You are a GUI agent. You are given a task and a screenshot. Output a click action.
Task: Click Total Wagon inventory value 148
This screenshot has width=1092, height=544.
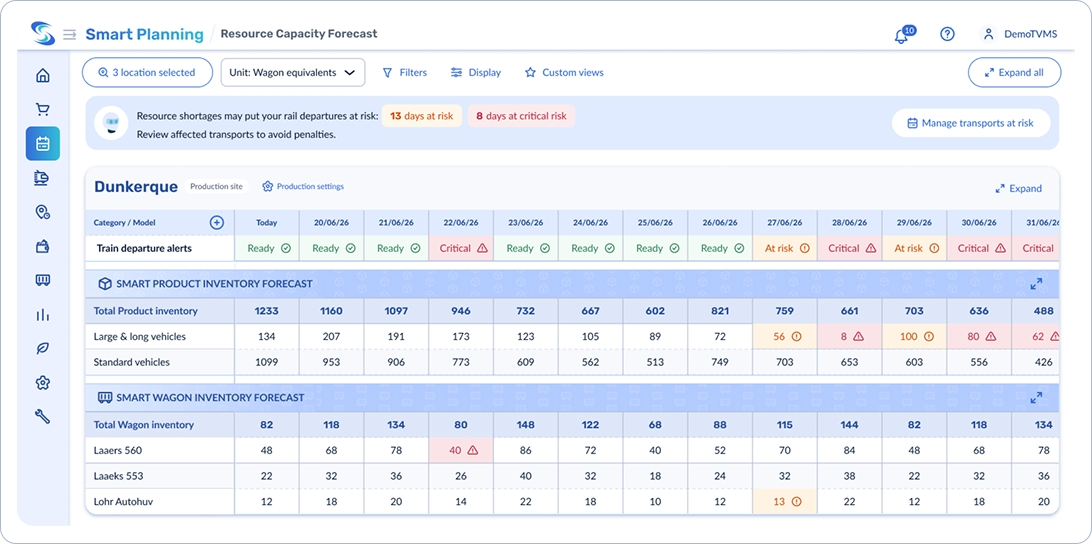click(x=526, y=425)
